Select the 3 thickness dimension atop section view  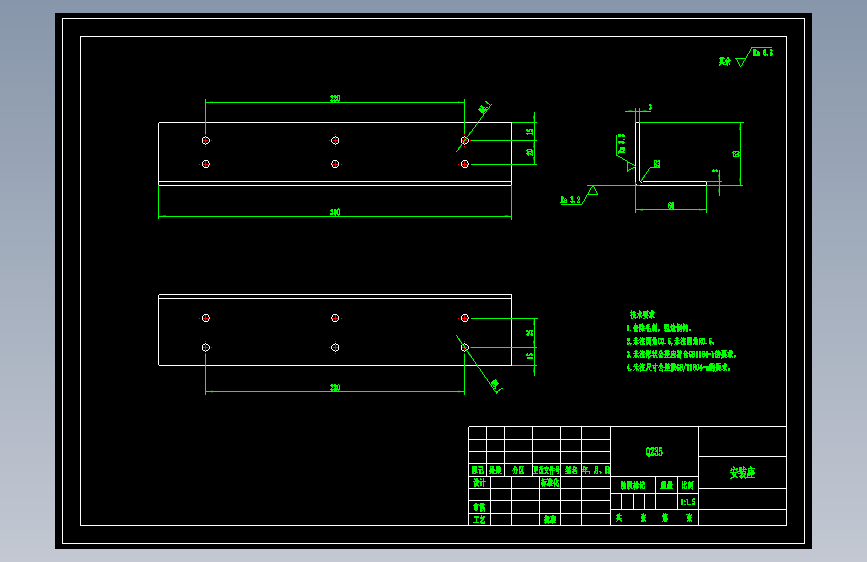[650, 107]
